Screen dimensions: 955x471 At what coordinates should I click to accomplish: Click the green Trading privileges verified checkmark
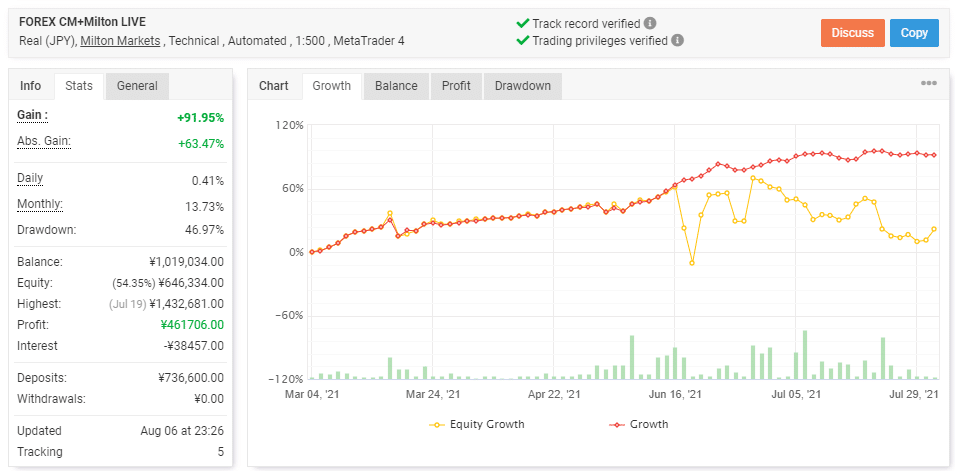[x=522, y=41]
